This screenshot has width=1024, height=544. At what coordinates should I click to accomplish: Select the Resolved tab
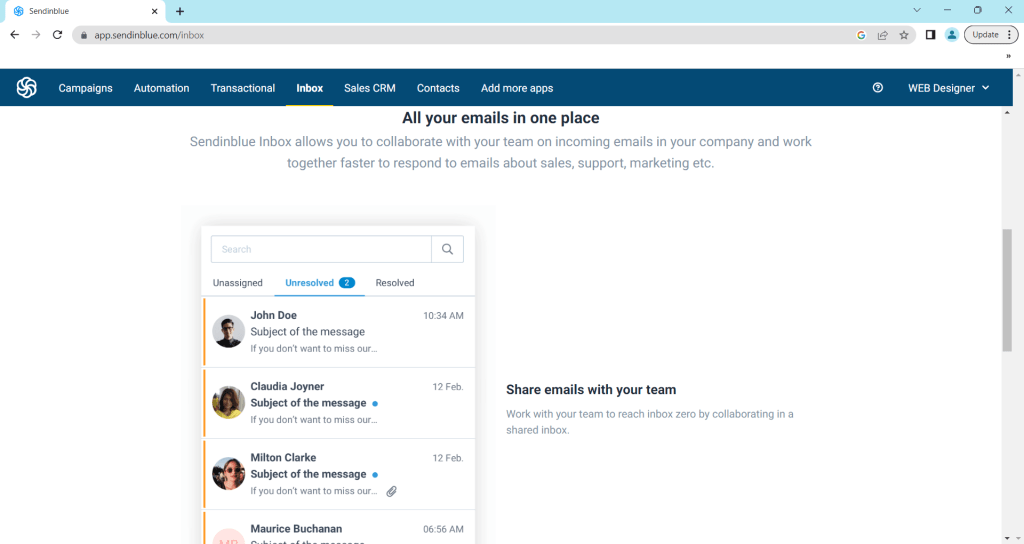tap(395, 283)
